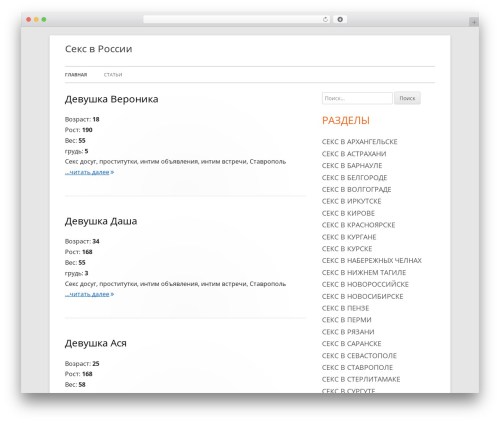Screen dimensions: 500x423
Task: Click the red close window button
Action: click(x=29, y=19)
